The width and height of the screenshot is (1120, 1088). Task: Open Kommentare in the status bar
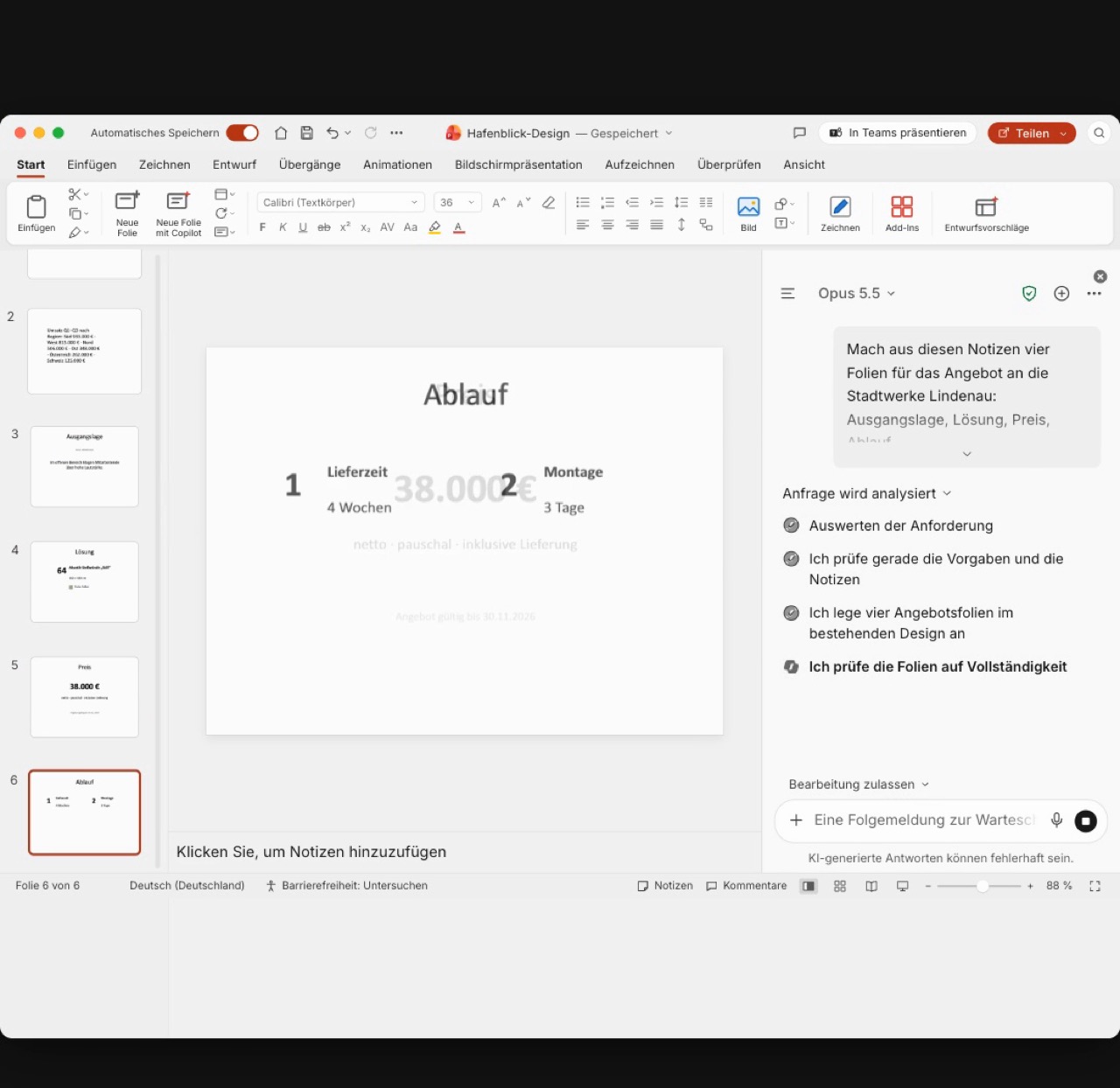click(x=746, y=886)
